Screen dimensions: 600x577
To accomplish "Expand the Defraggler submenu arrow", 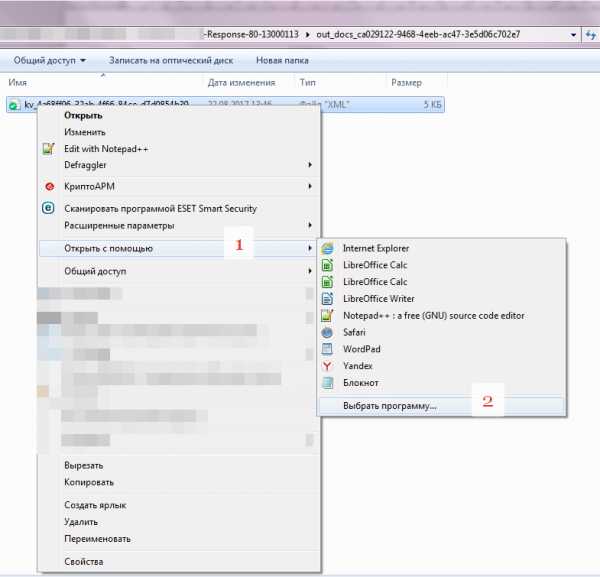I will coord(309,164).
